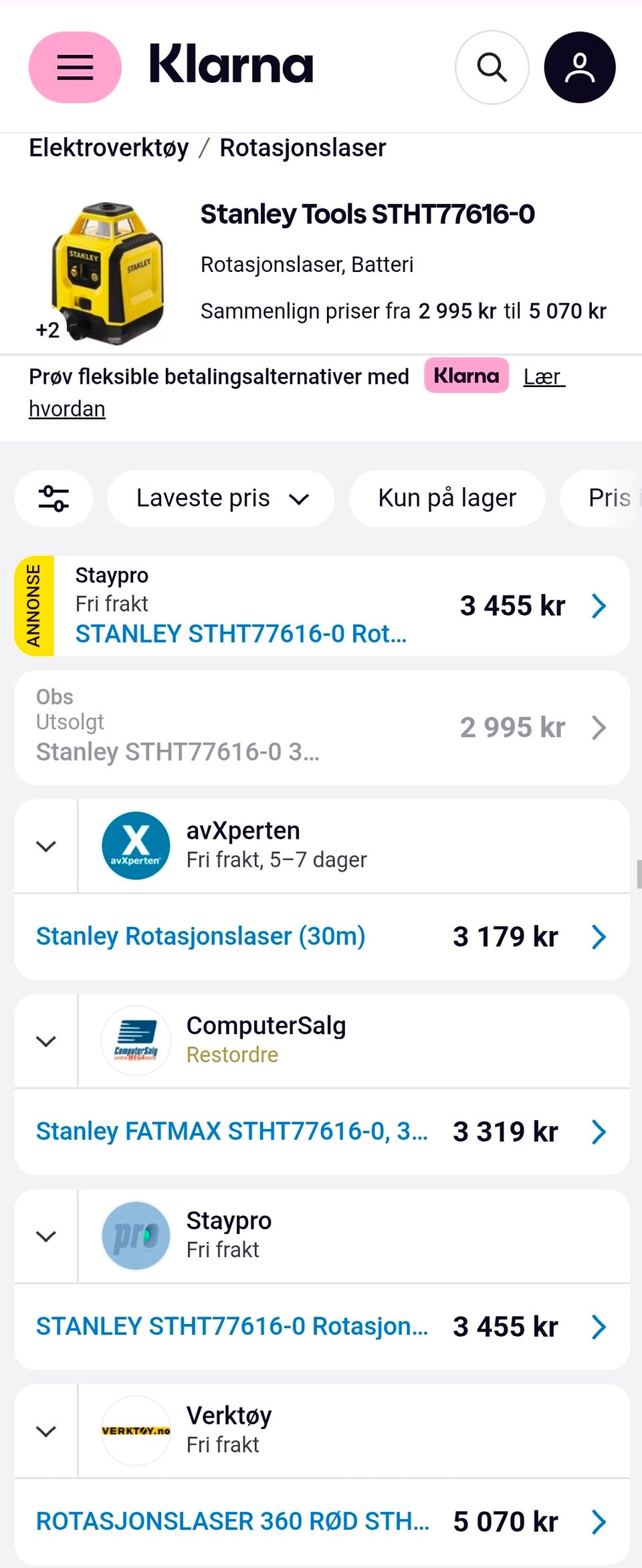642x1568 pixels.
Task: Click the Staypro round store logo
Action: 136,1236
